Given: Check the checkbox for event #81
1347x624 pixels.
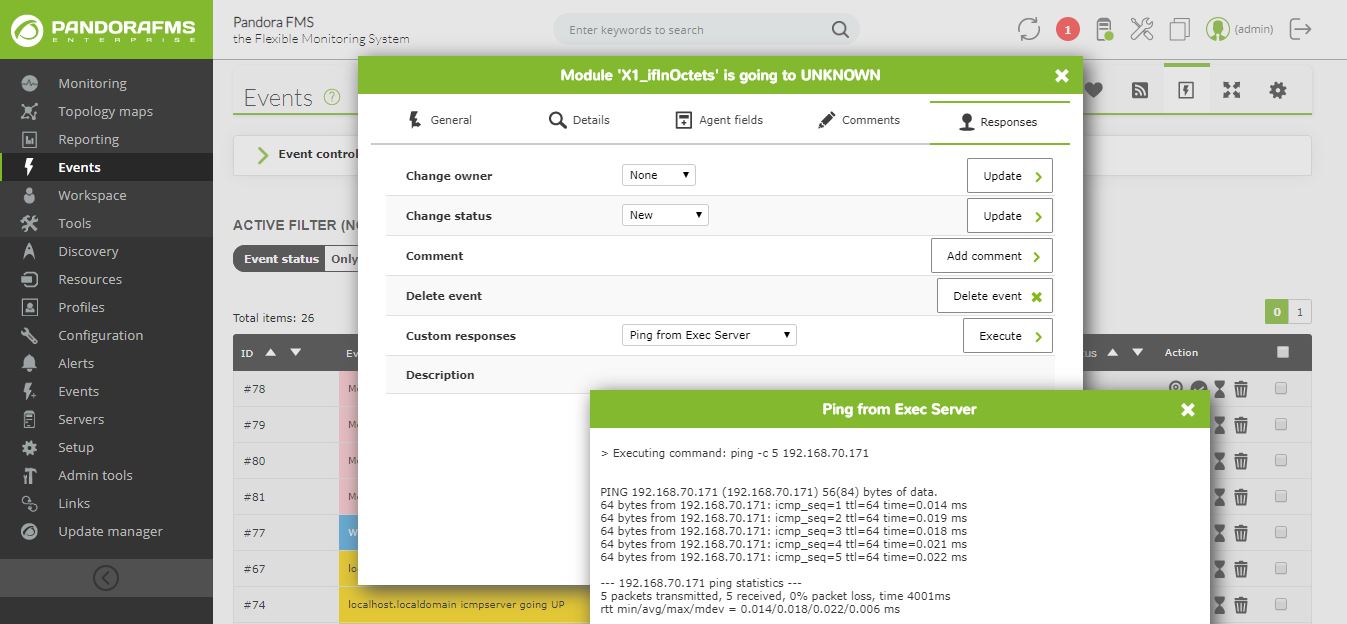Looking at the screenshot, I should pyautogui.click(x=1281, y=497).
